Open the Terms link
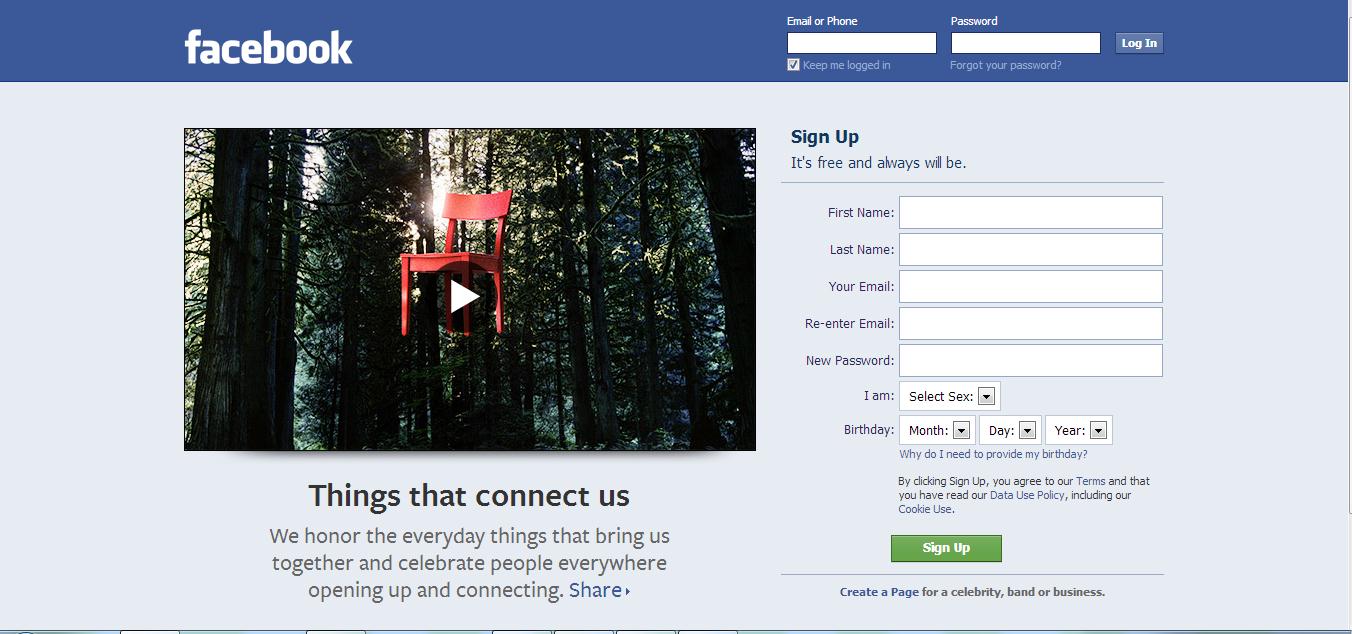The image size is (1352, 634). click(x=1090, y=481)
